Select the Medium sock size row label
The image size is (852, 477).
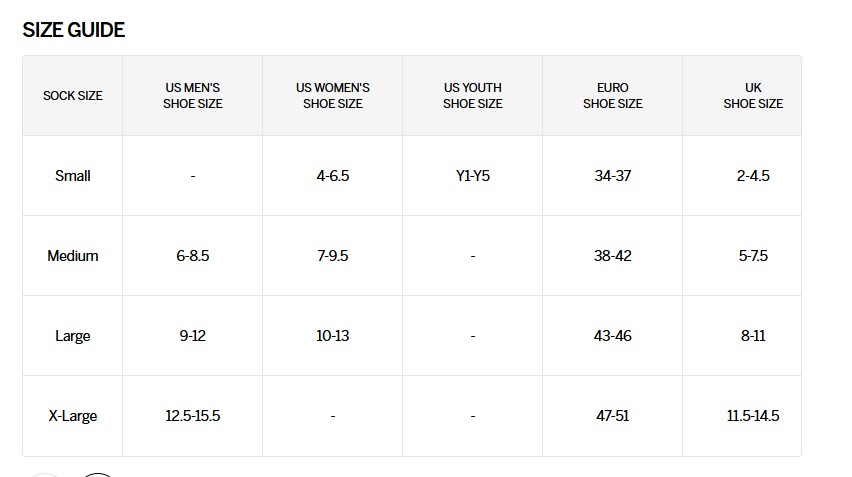pos(73,256)
